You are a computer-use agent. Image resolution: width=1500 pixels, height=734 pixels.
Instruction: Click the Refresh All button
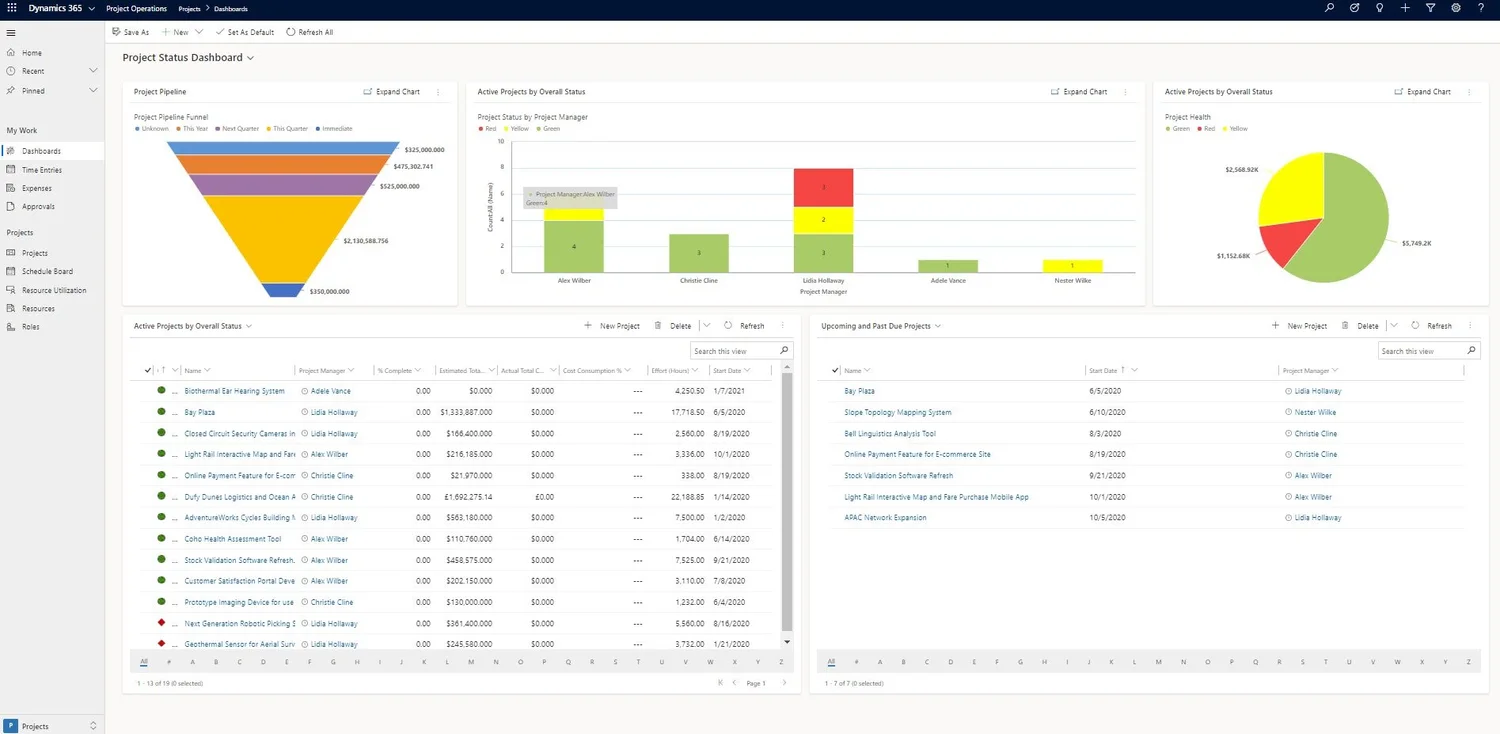pyautogui.click(x=310, y=32)
